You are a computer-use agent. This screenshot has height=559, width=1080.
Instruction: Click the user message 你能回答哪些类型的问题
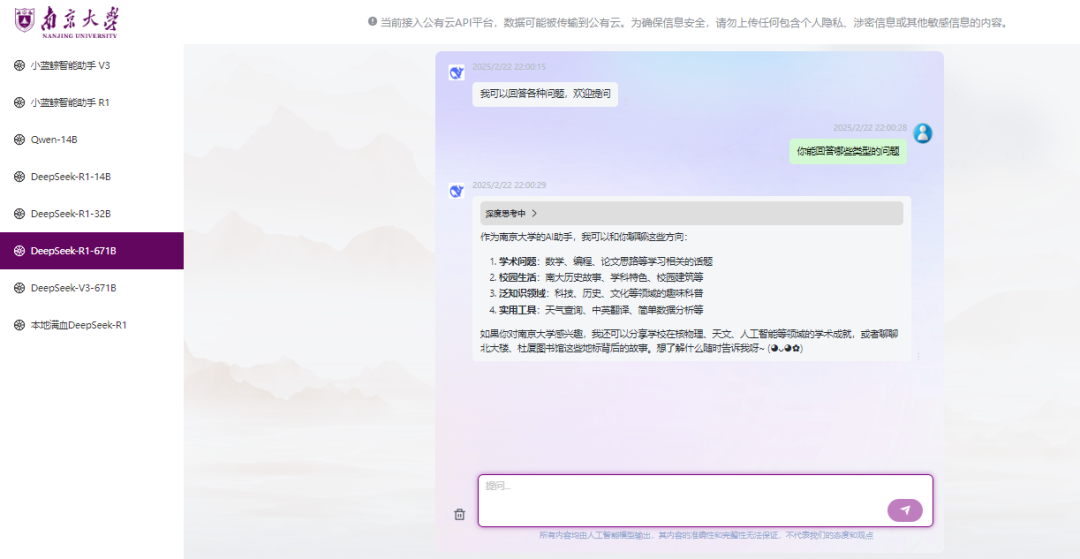point(848,151)
